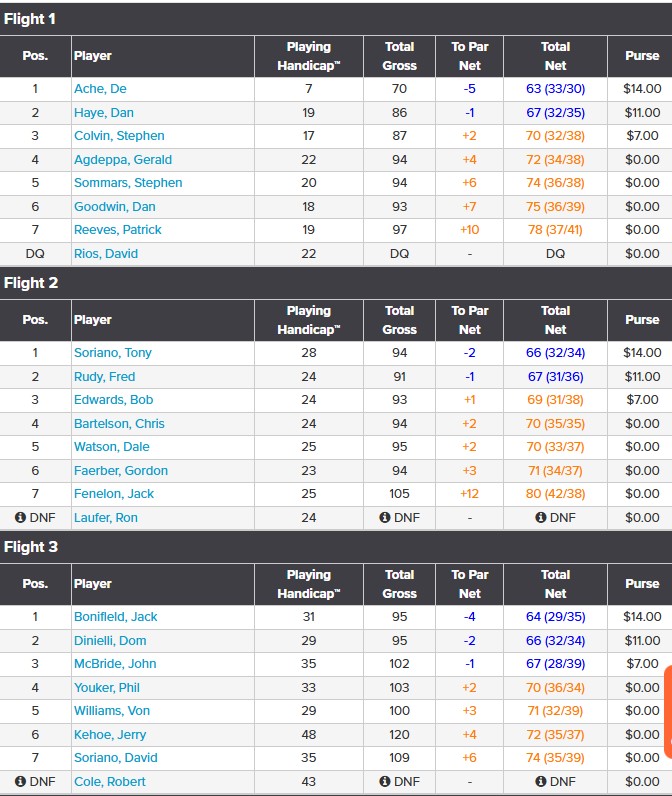Click info icon in Cole's Total Net cell
672x796 pixels.
[541, 781]
